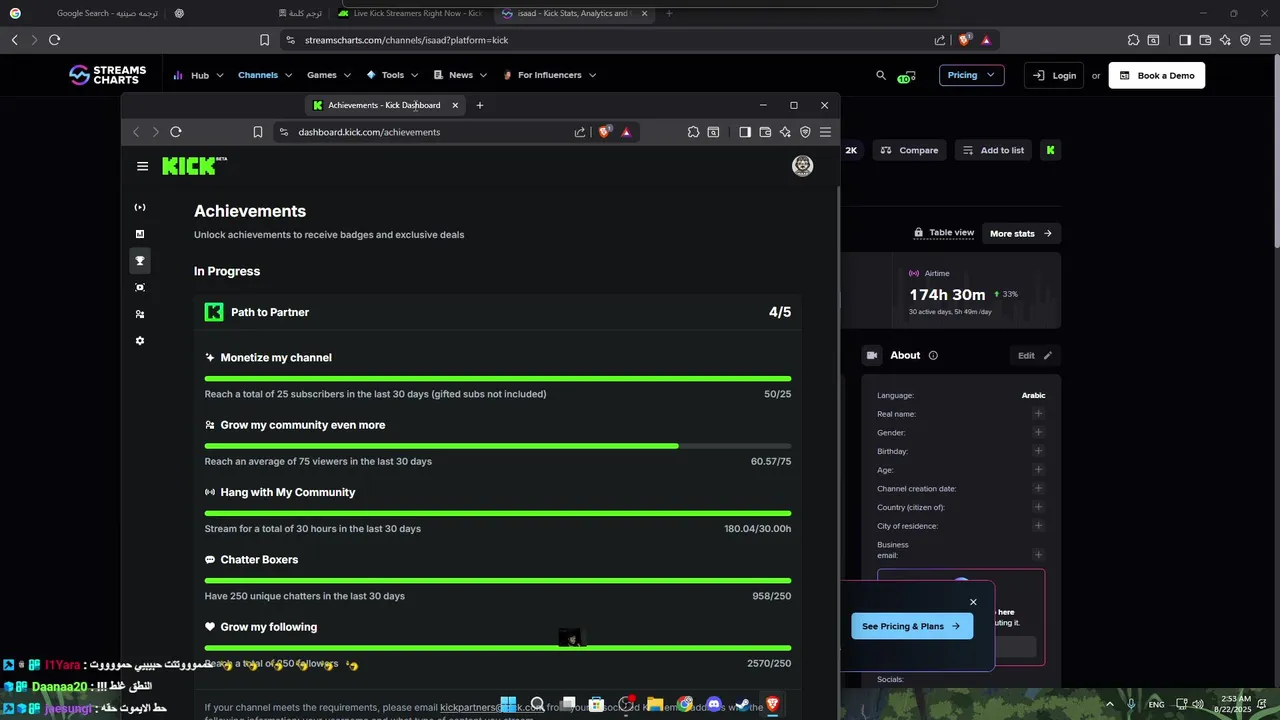Show hidden system tray icons

pyautogui.click(x=1109, y=704)
